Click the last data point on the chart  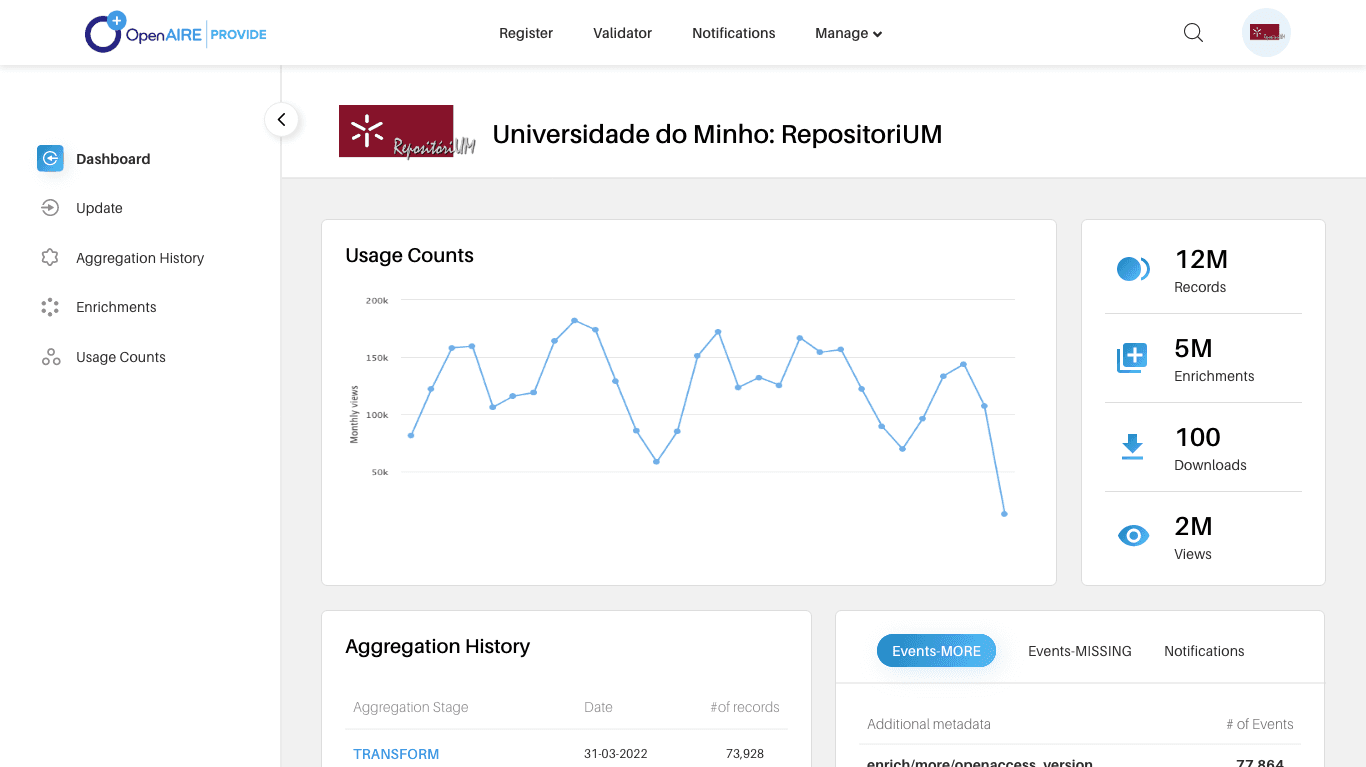point(1004,514)
